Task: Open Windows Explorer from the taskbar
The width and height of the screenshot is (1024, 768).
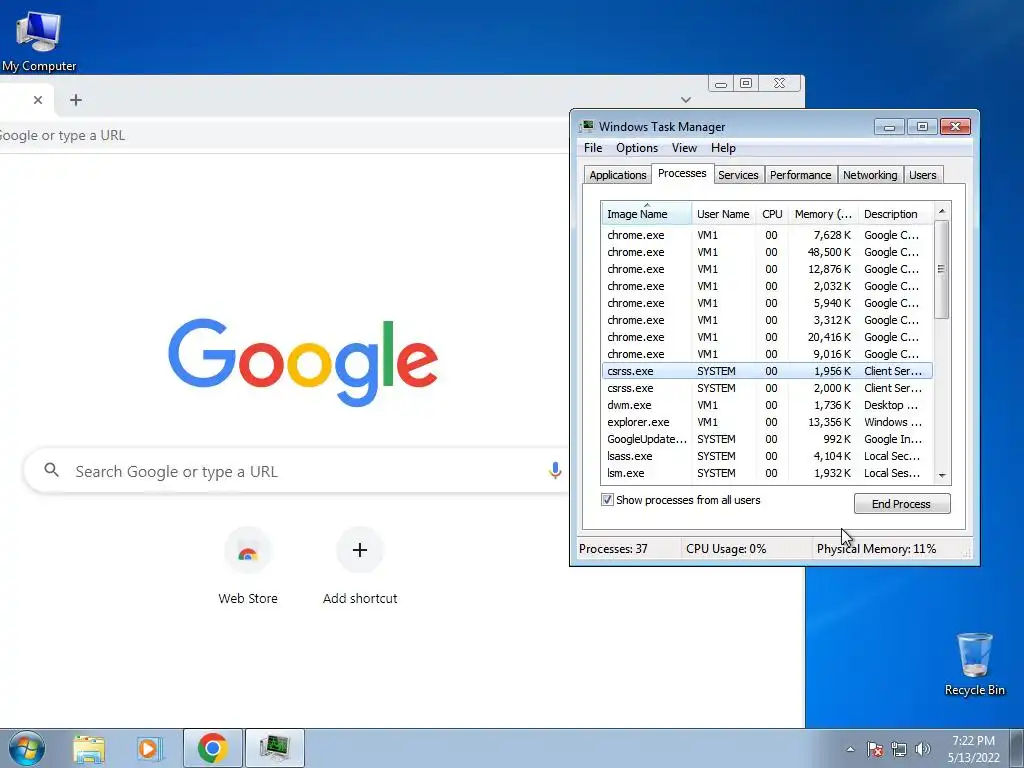Action: [89, 748]
